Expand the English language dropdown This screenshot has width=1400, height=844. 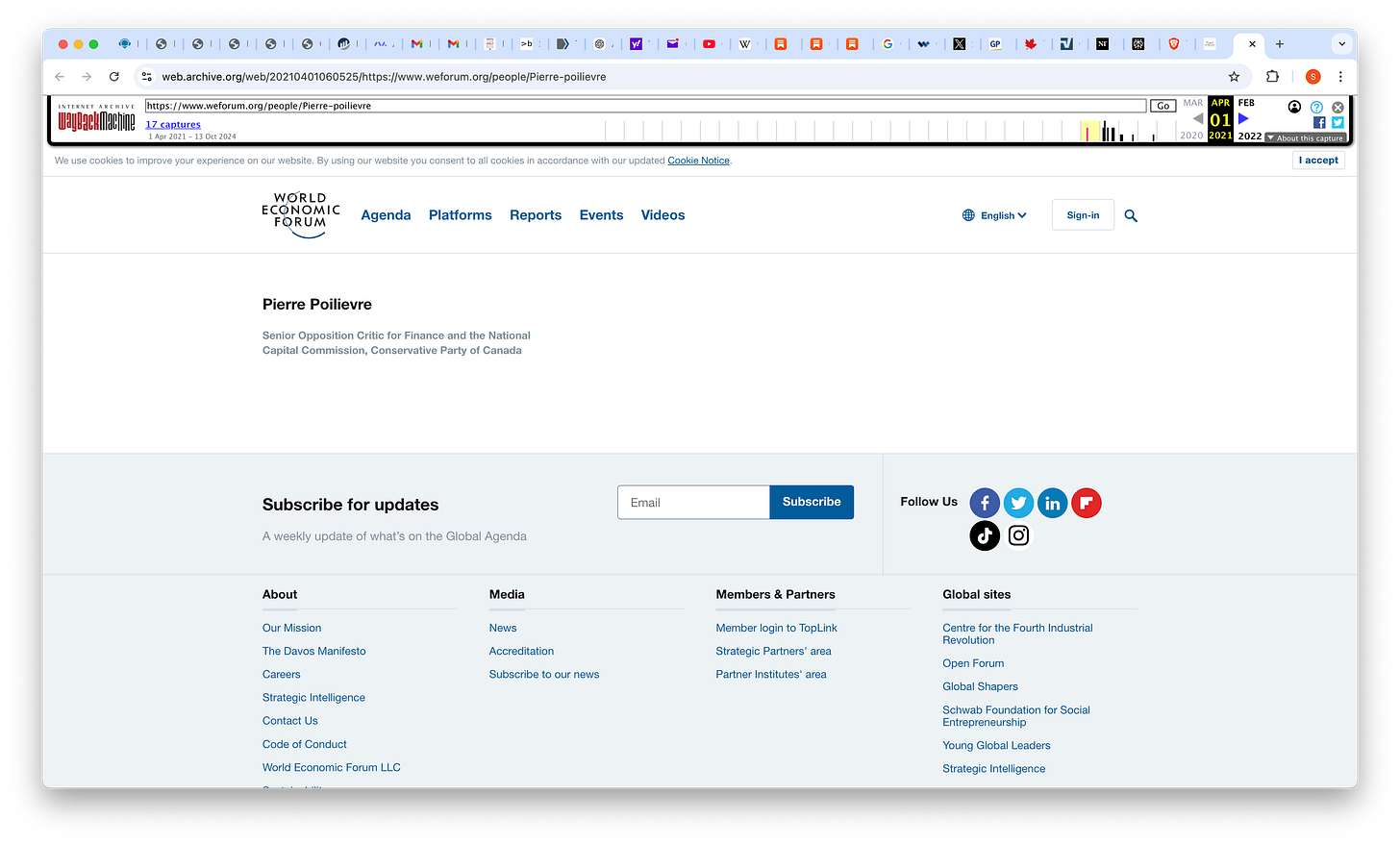[994, 215]
